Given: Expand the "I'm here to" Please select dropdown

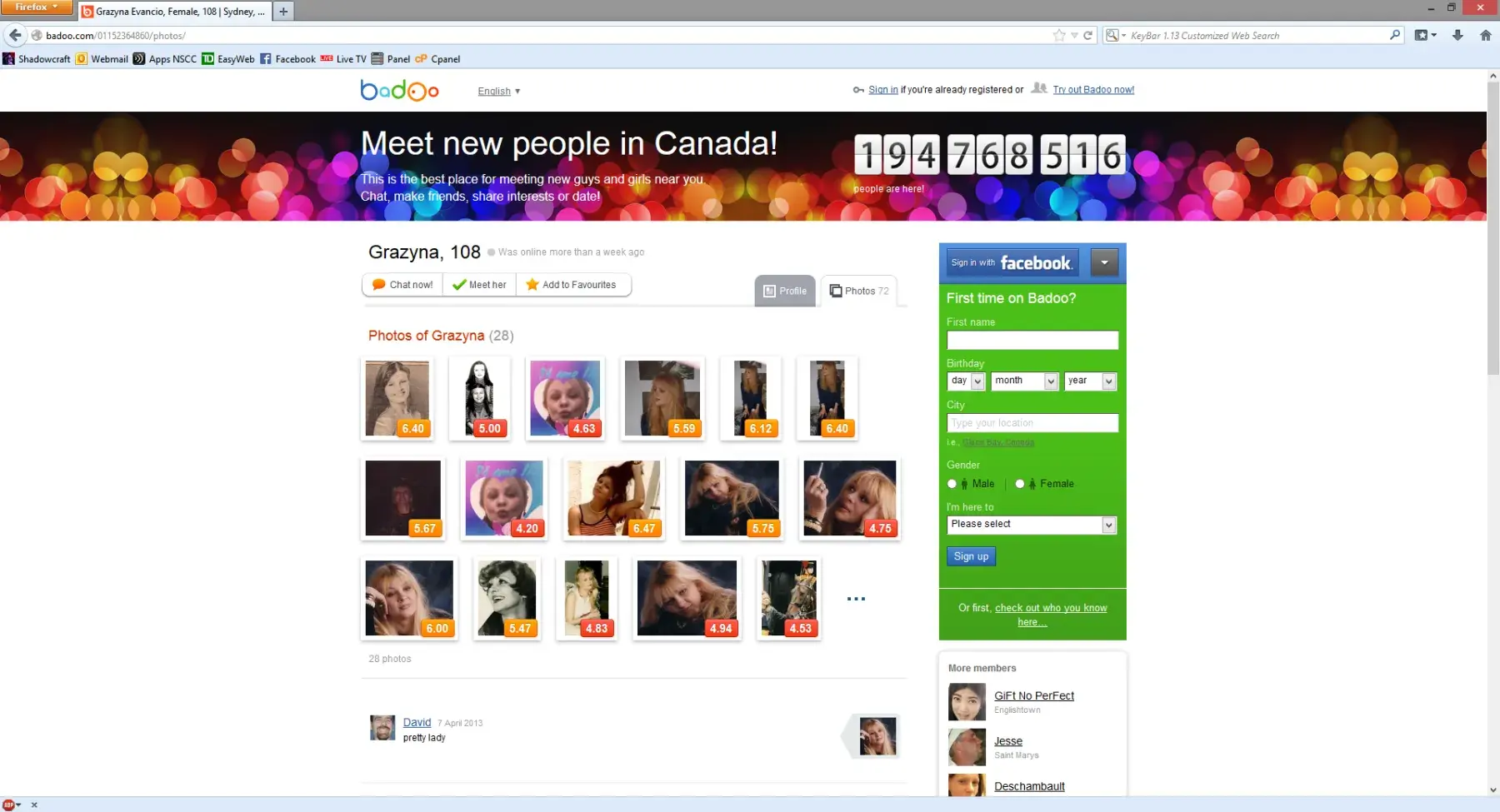Looking at the screenshot, I should (x=1032, y=525).
